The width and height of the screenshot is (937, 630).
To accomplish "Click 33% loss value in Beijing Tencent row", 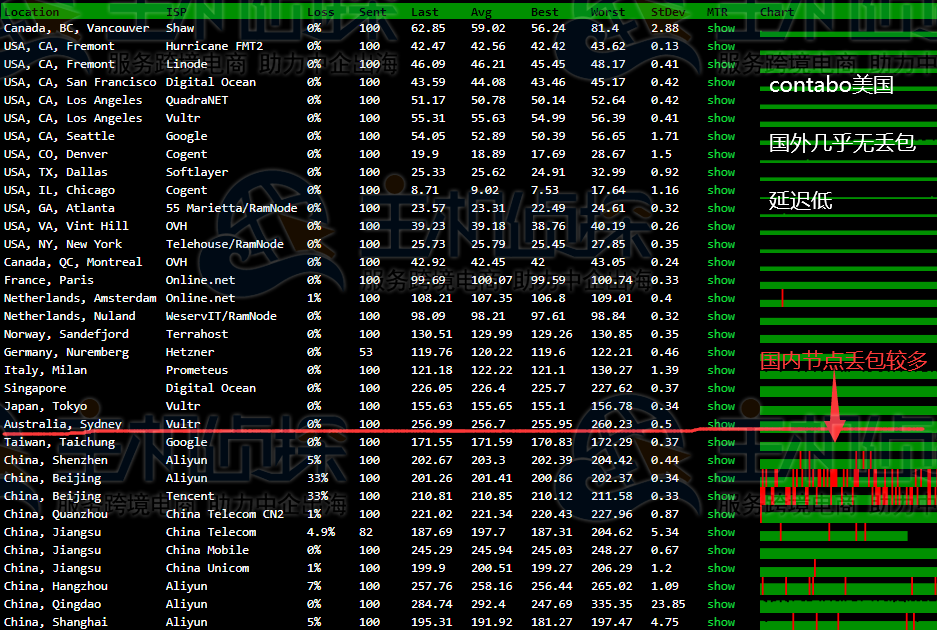I will (317, 496).
